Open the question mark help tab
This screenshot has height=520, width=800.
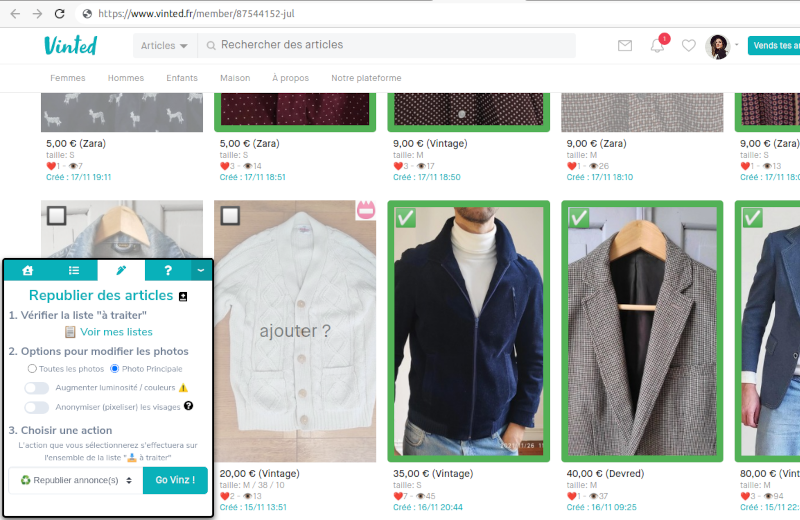pos(168,270)
